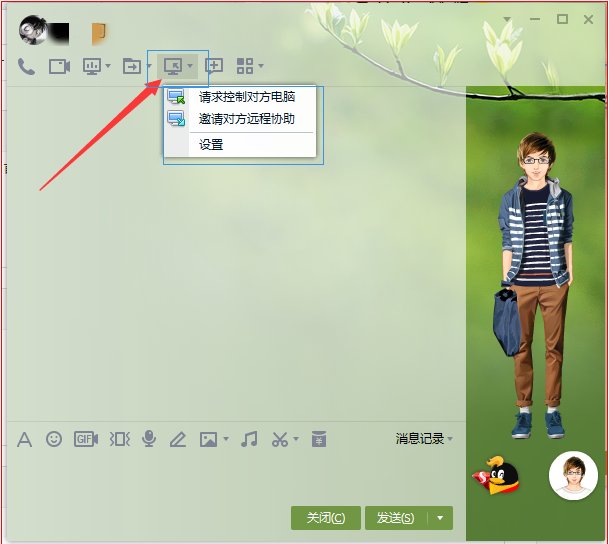Click the microphone voice message icon
This screenshot has height=544, width=609.
pyautogui.click(x=149, y=439)
